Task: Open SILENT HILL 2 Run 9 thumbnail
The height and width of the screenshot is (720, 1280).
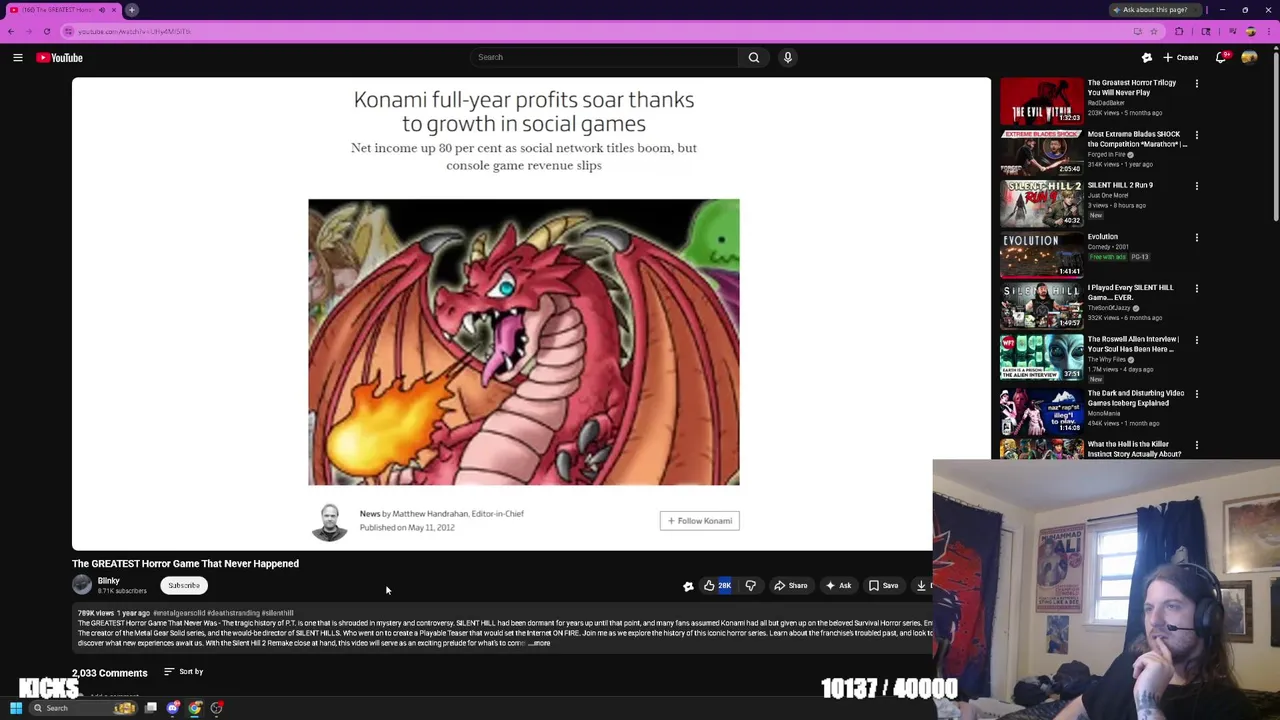Action: [1041, 204]
